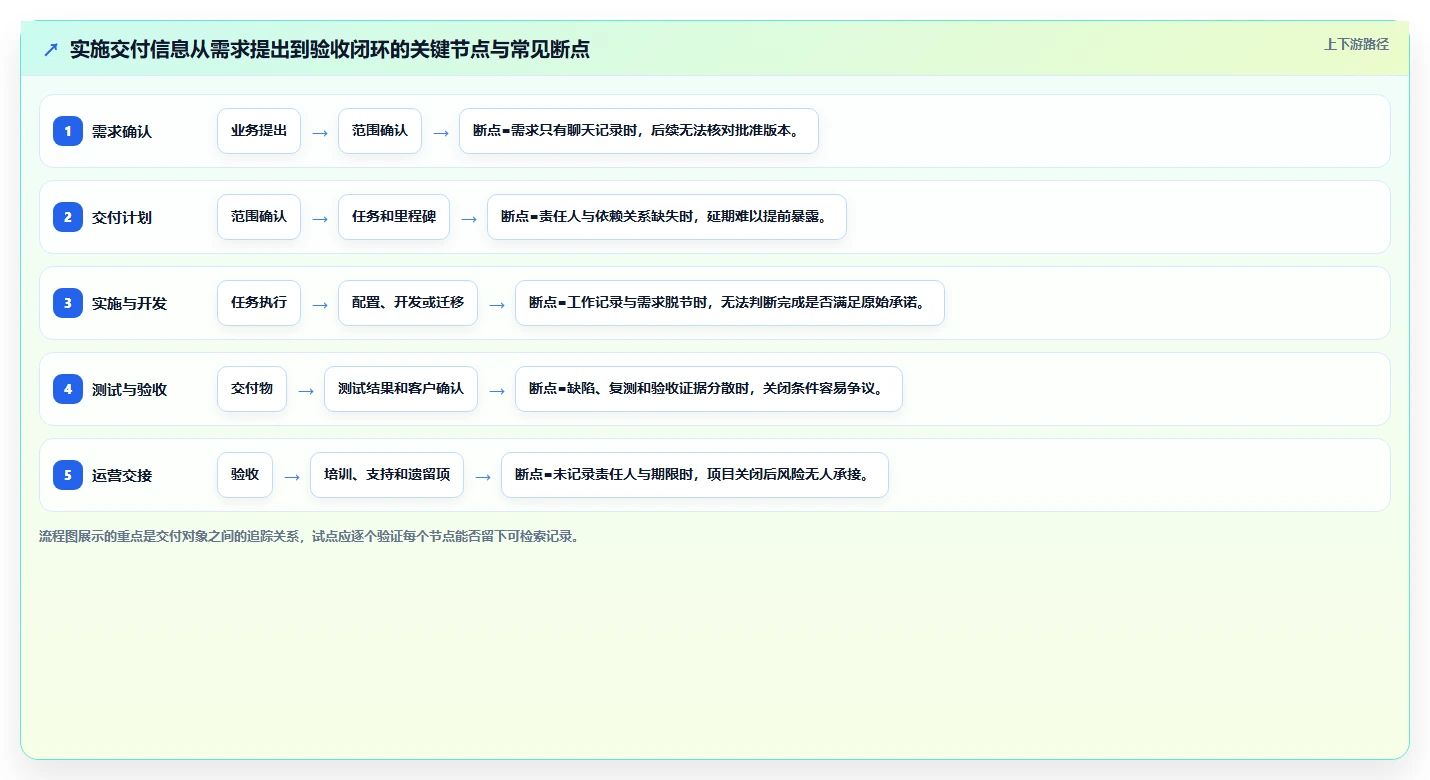Click the page title 实施交付信息从需求提出
Viewport: 1430px width, 780px height.
[x=330, y=49]
